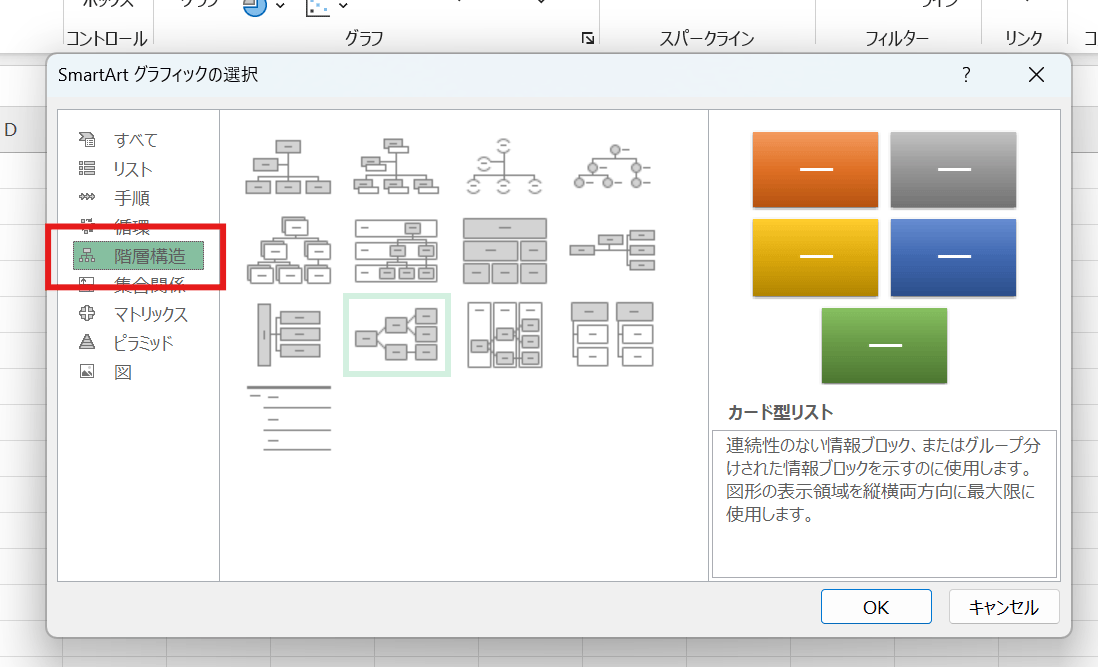Click the OK button
1098x667 pixels.
tap(876, 607)
